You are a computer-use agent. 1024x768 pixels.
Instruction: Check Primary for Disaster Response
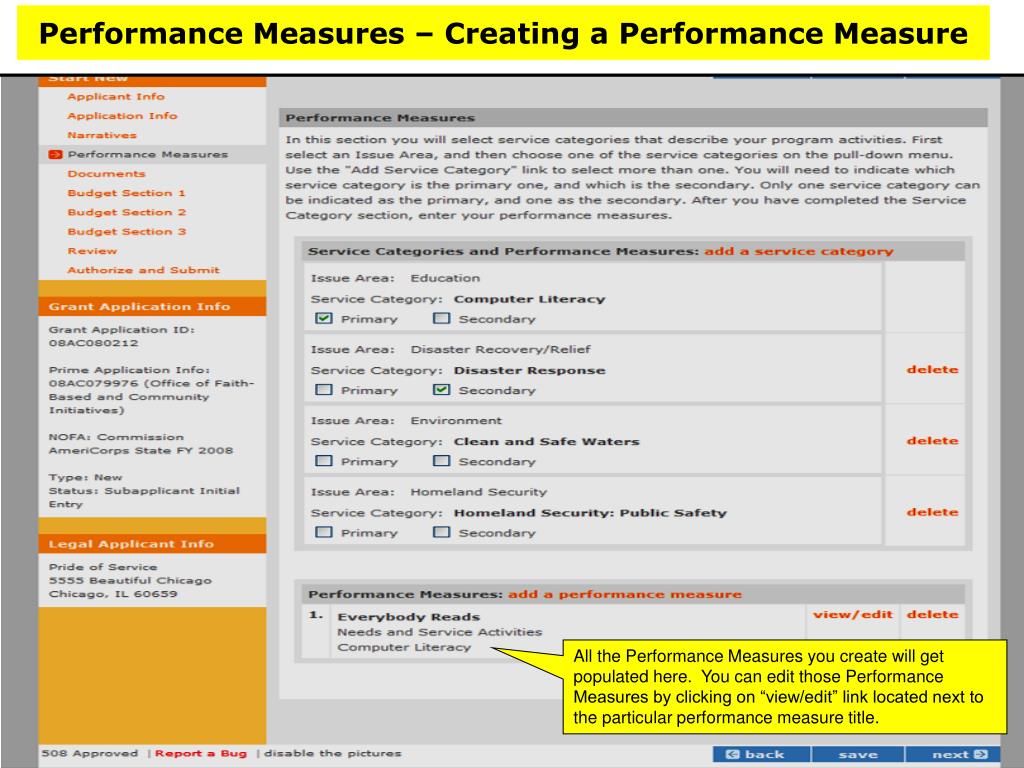point(324,389)
